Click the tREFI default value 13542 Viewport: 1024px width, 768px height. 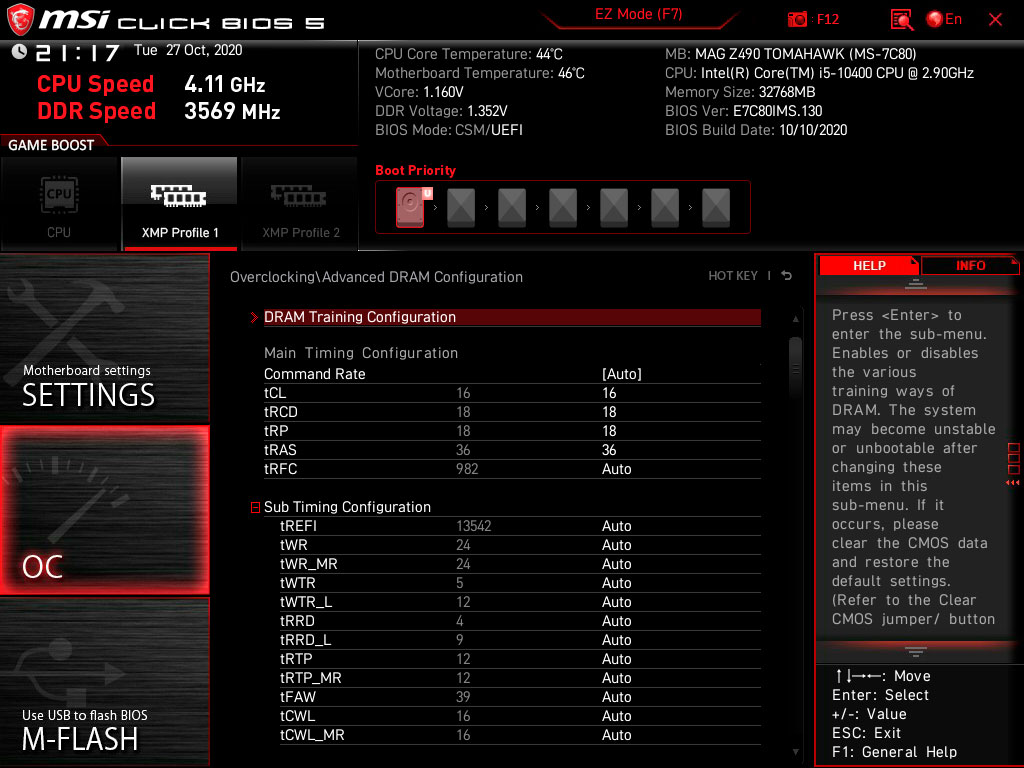473,526
